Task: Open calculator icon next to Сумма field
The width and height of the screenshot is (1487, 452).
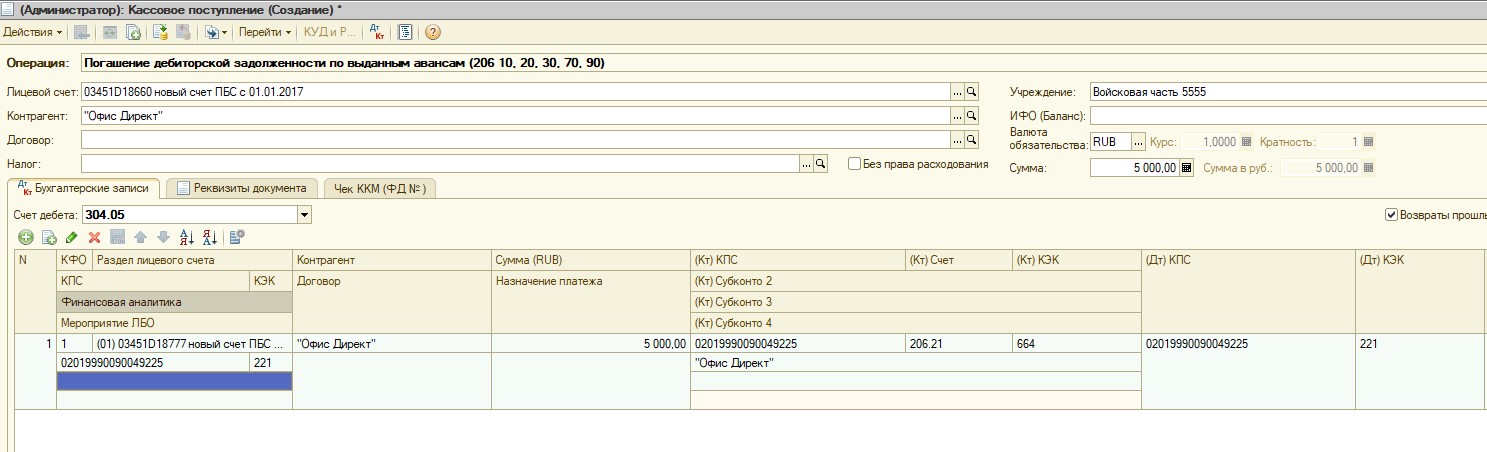Action: tap(1187, 168)
